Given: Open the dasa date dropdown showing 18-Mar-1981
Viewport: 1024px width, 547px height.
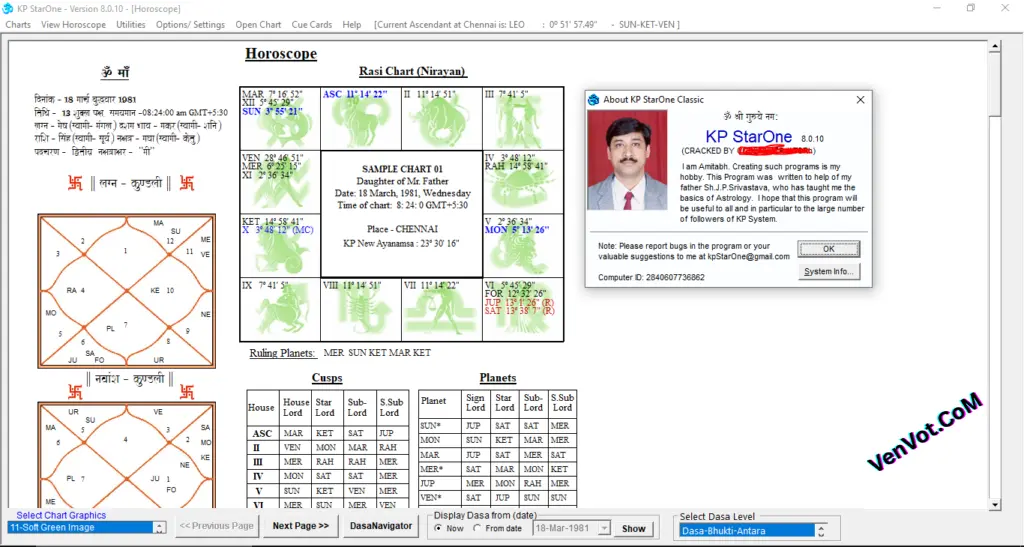Looking at the screenshot, I should [604, 529].
